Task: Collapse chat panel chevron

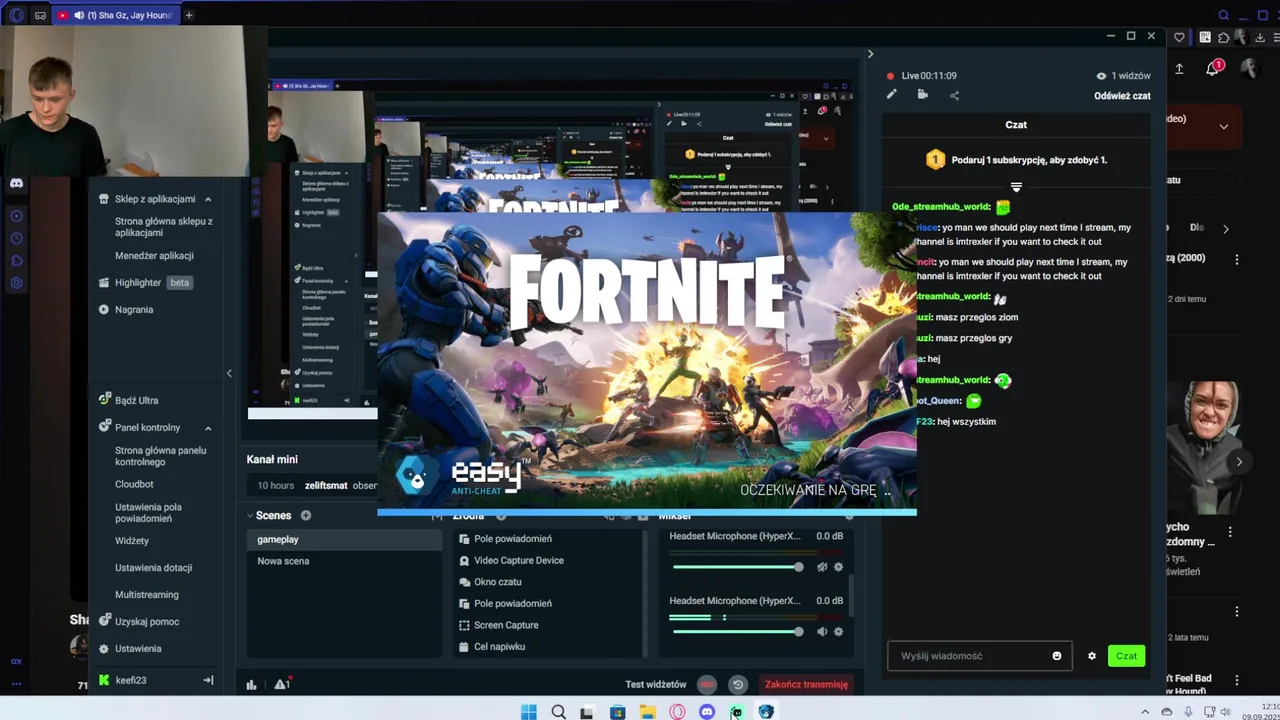Action: (870, 54)
